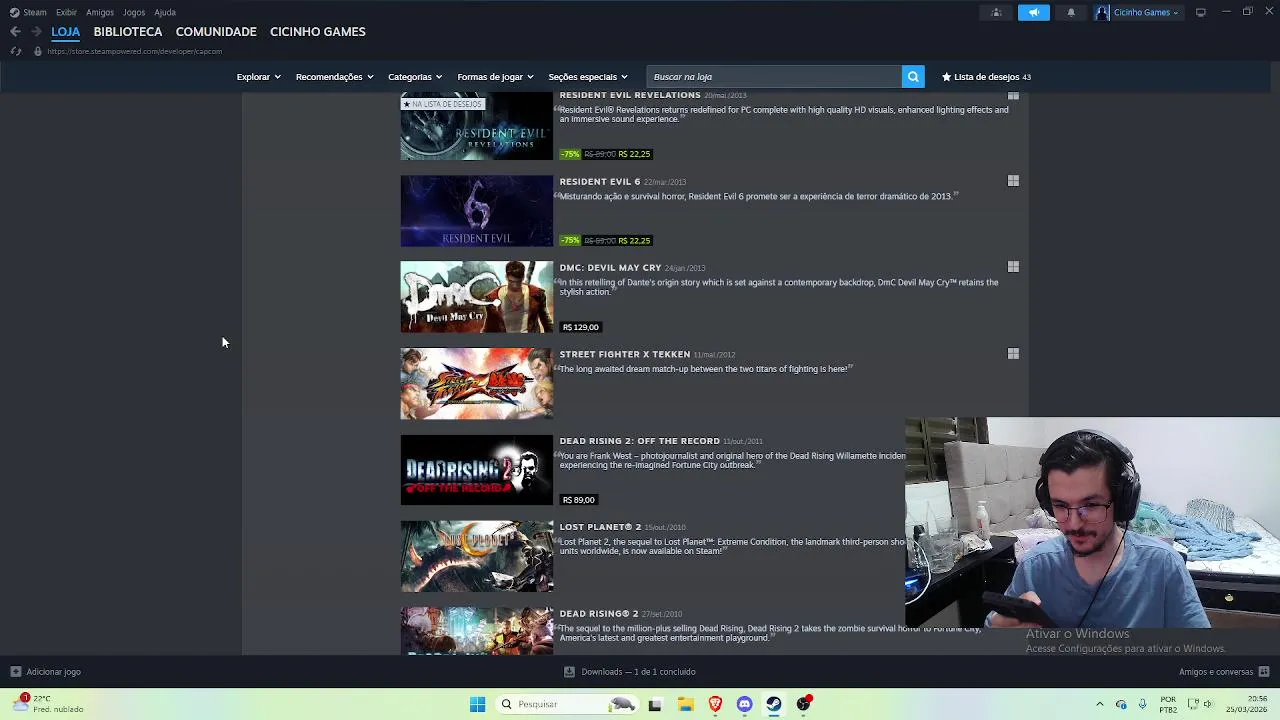Click Resident Evil 6 discounted price R$ 22,25

[x=634, y=240]
